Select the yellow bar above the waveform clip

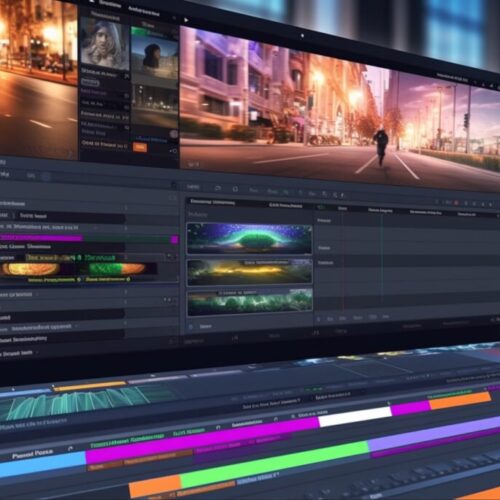90,386
